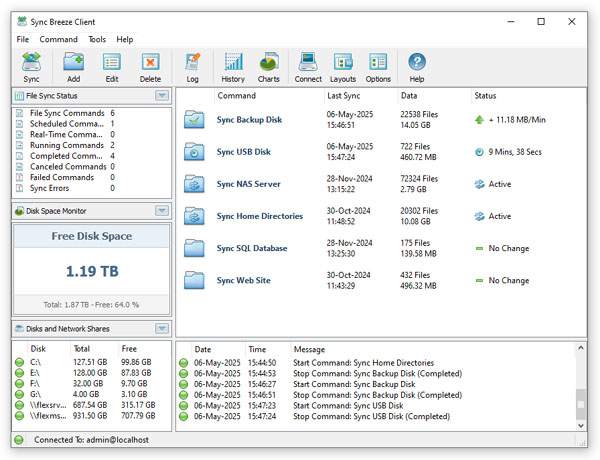Open the History toolbar icon

click(x=233, y=67)
